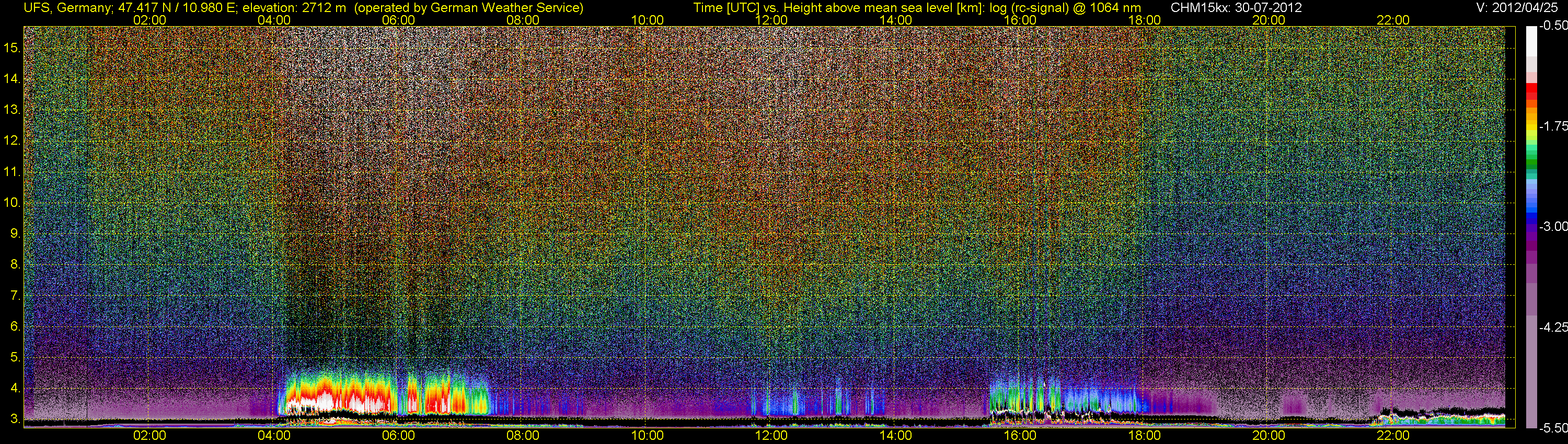The width and height of the screenshot is (1568, 444).
Task: Click the "13." km height axis label
Action: (x=12, y=110)
